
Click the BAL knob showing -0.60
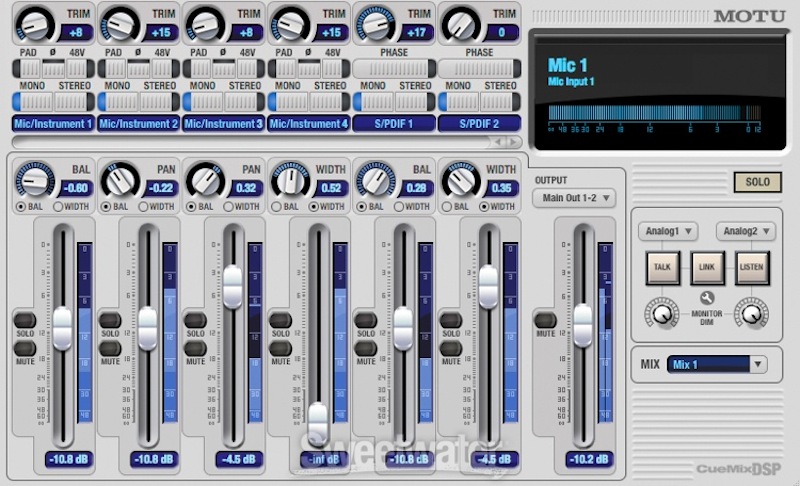click(x=35, y=180)
